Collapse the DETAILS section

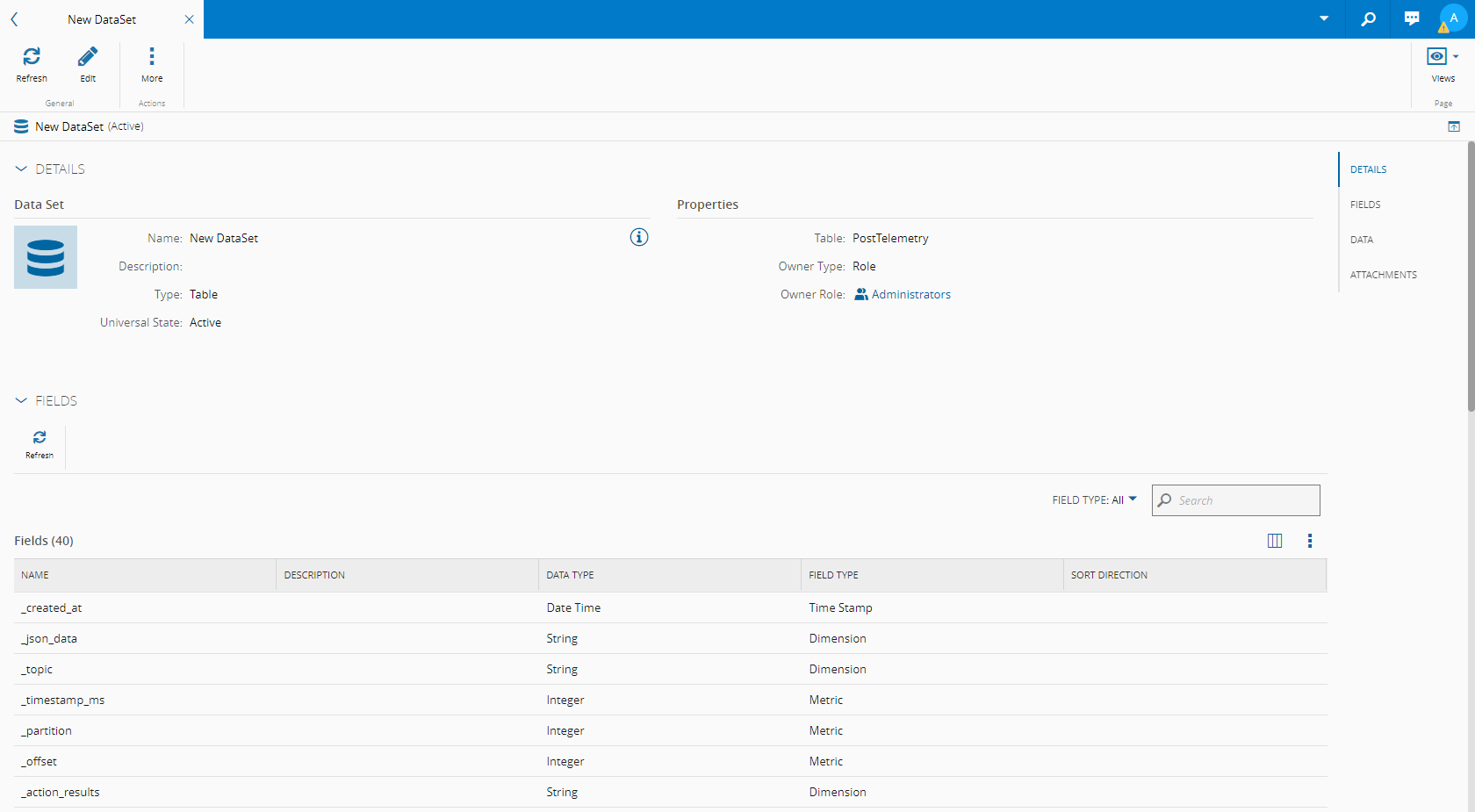click(21, 169)
